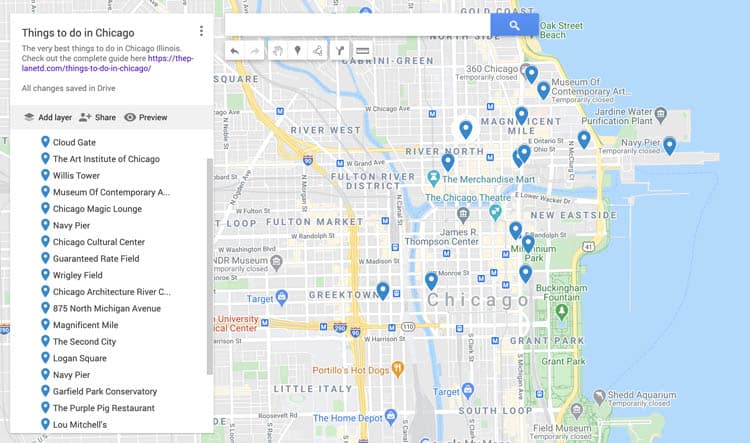The height and width of the screenshot is (443, 750).
Task: Select Guaranteed Rate Field entry
Action: pos(96,258)
